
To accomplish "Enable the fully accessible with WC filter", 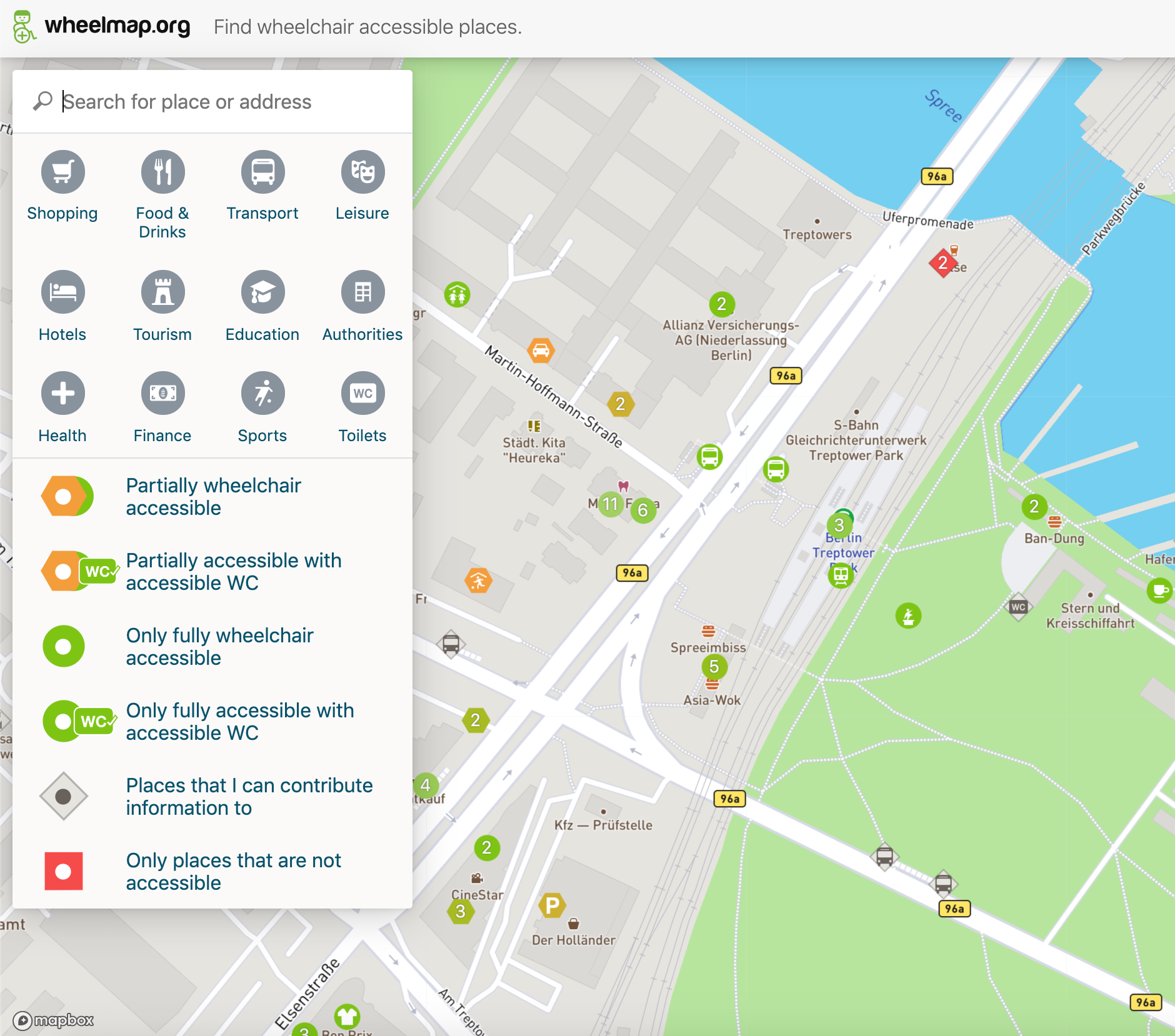I will coord(78,721).
